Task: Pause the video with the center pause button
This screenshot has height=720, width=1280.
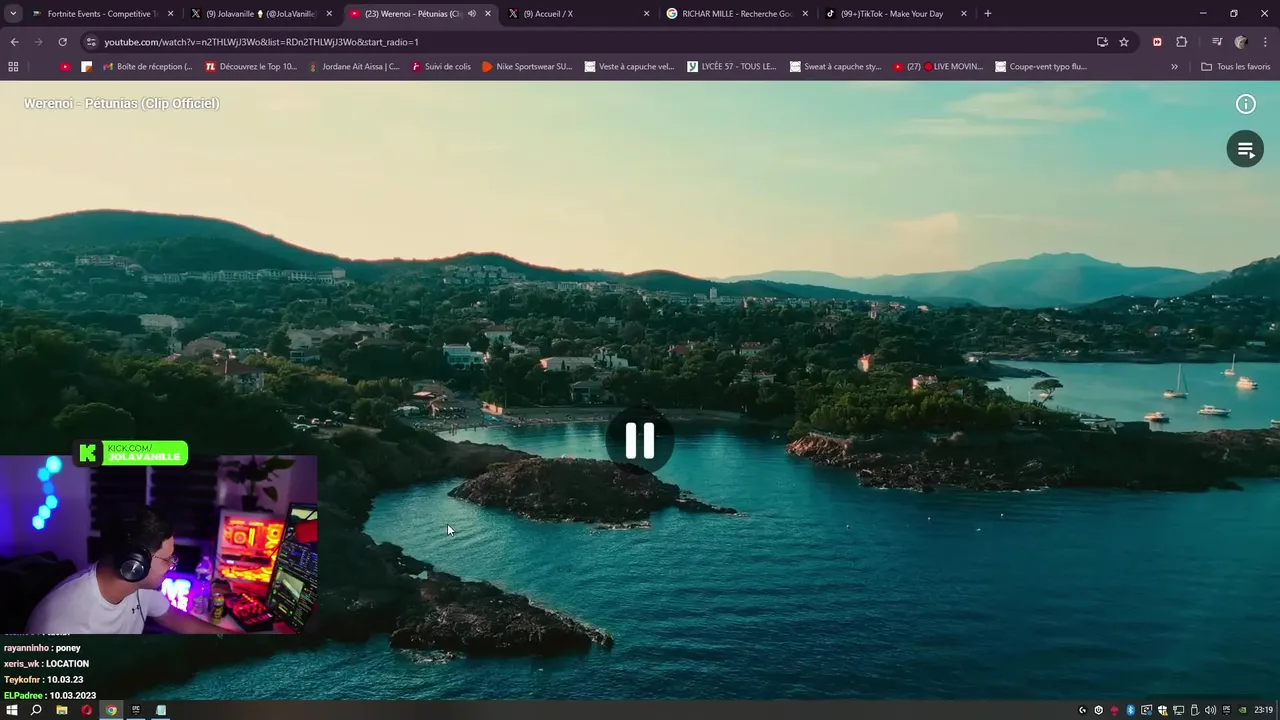Action: (x=640, y=440)
